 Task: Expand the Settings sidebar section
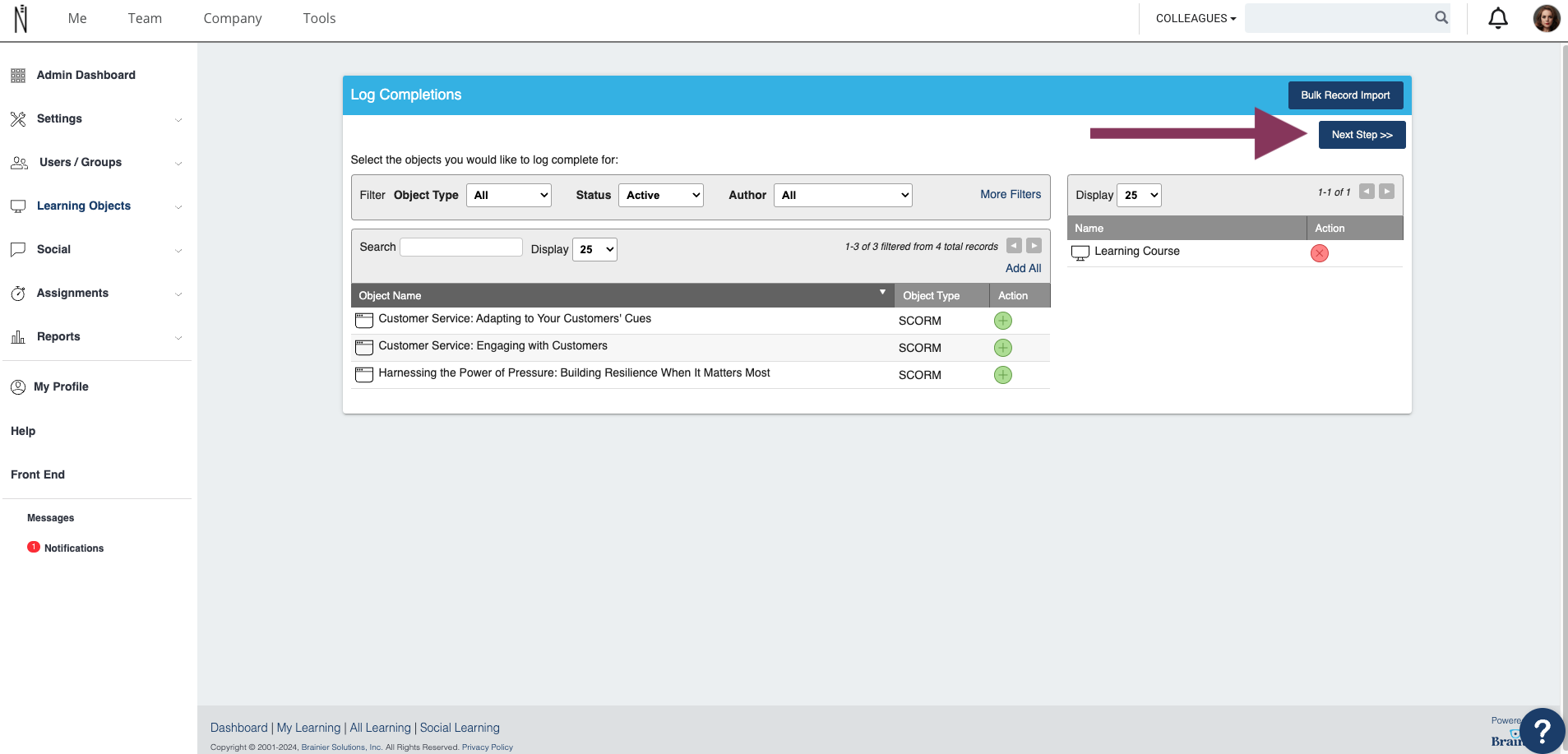(x=178, y=120)
